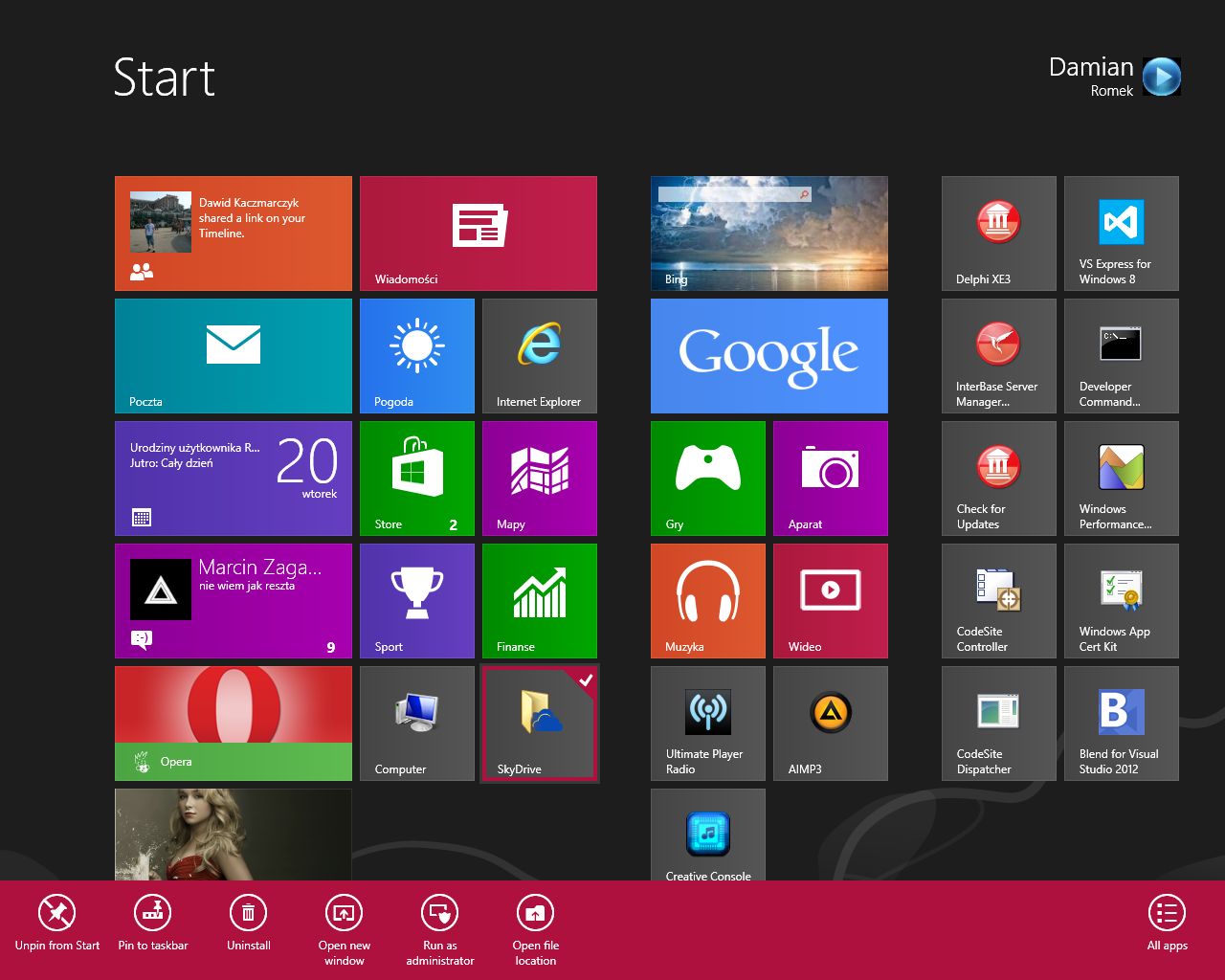Viewport: 1225px width, 980px height.
Task: Launch Blend for Visual Studio 2012
Action: click(1122, 724)
